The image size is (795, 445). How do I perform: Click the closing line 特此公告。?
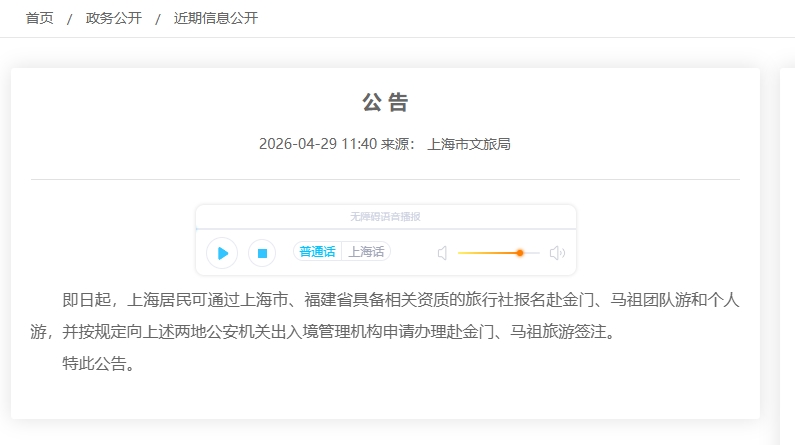[98, 363]
